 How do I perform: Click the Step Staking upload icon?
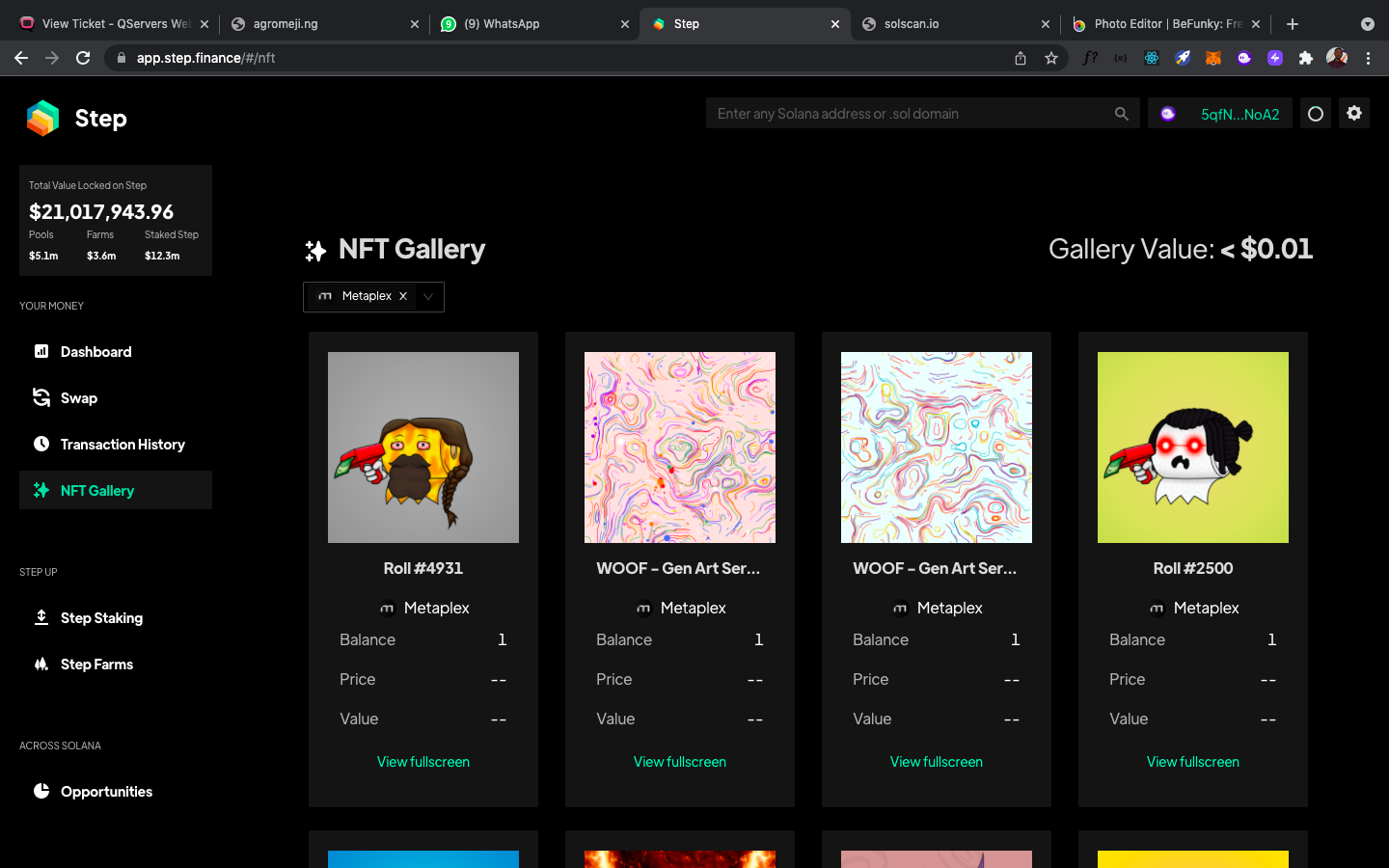coord(41,617)
